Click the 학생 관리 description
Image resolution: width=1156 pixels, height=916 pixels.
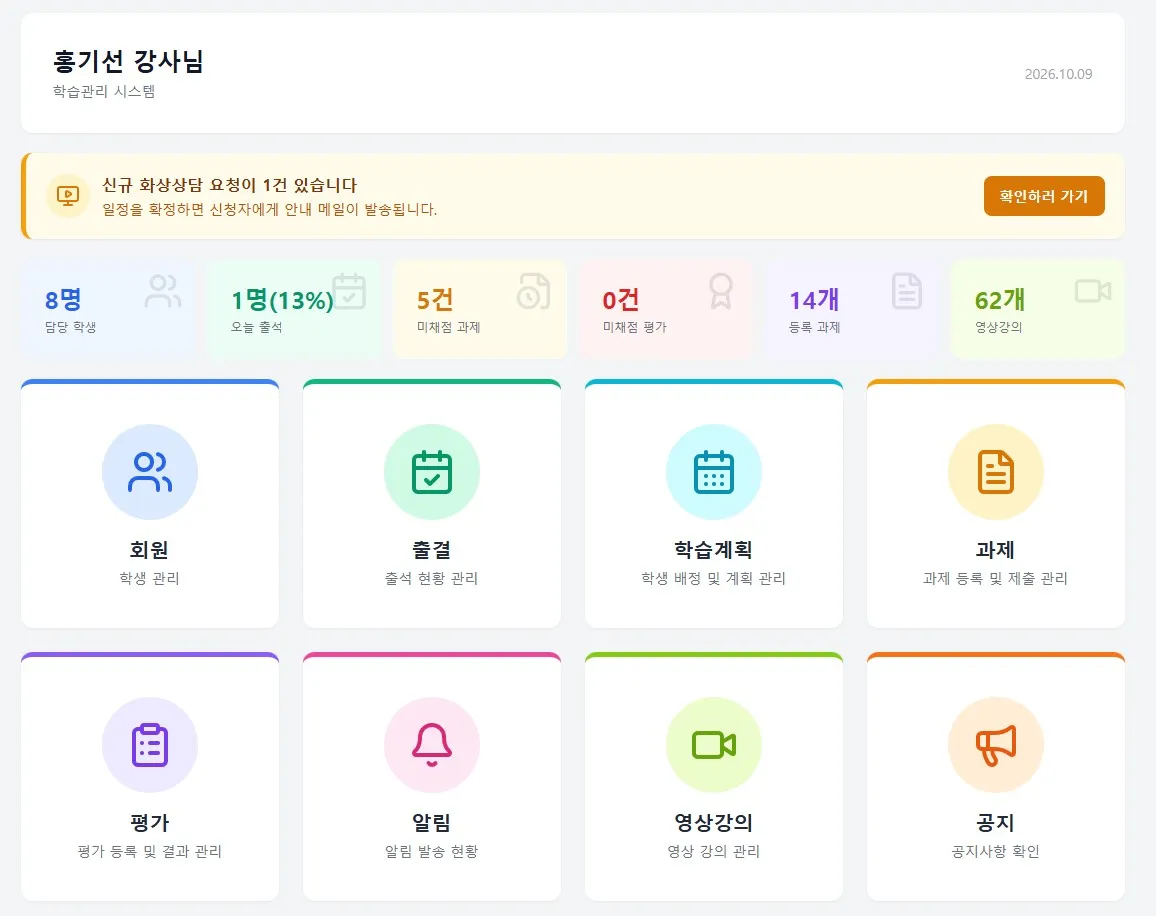(x=150, y=578)
